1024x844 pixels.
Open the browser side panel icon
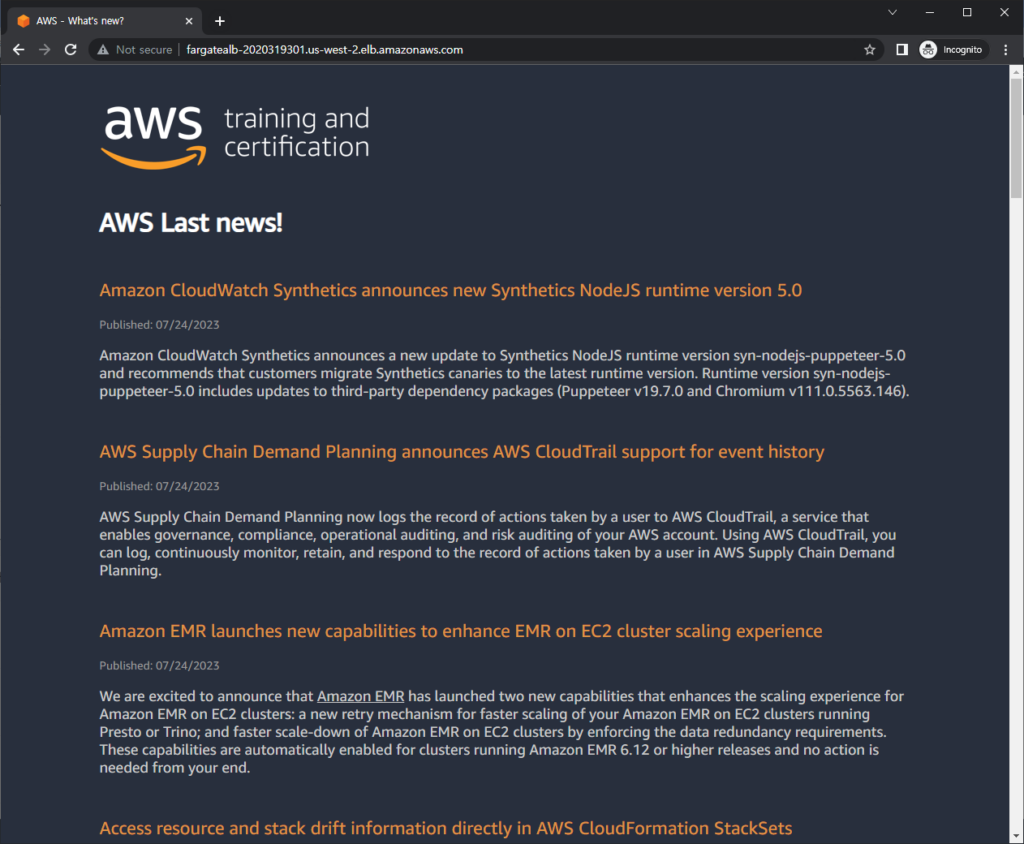(902, 50)
